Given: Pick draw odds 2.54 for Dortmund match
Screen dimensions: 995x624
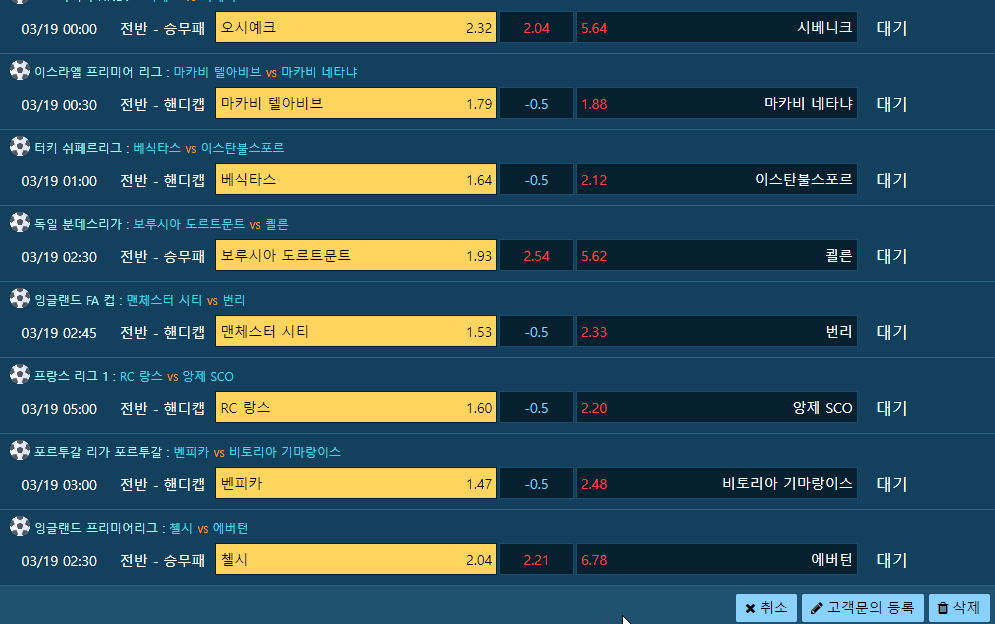Looking at the screenshot, I should [x=536, y=256].
